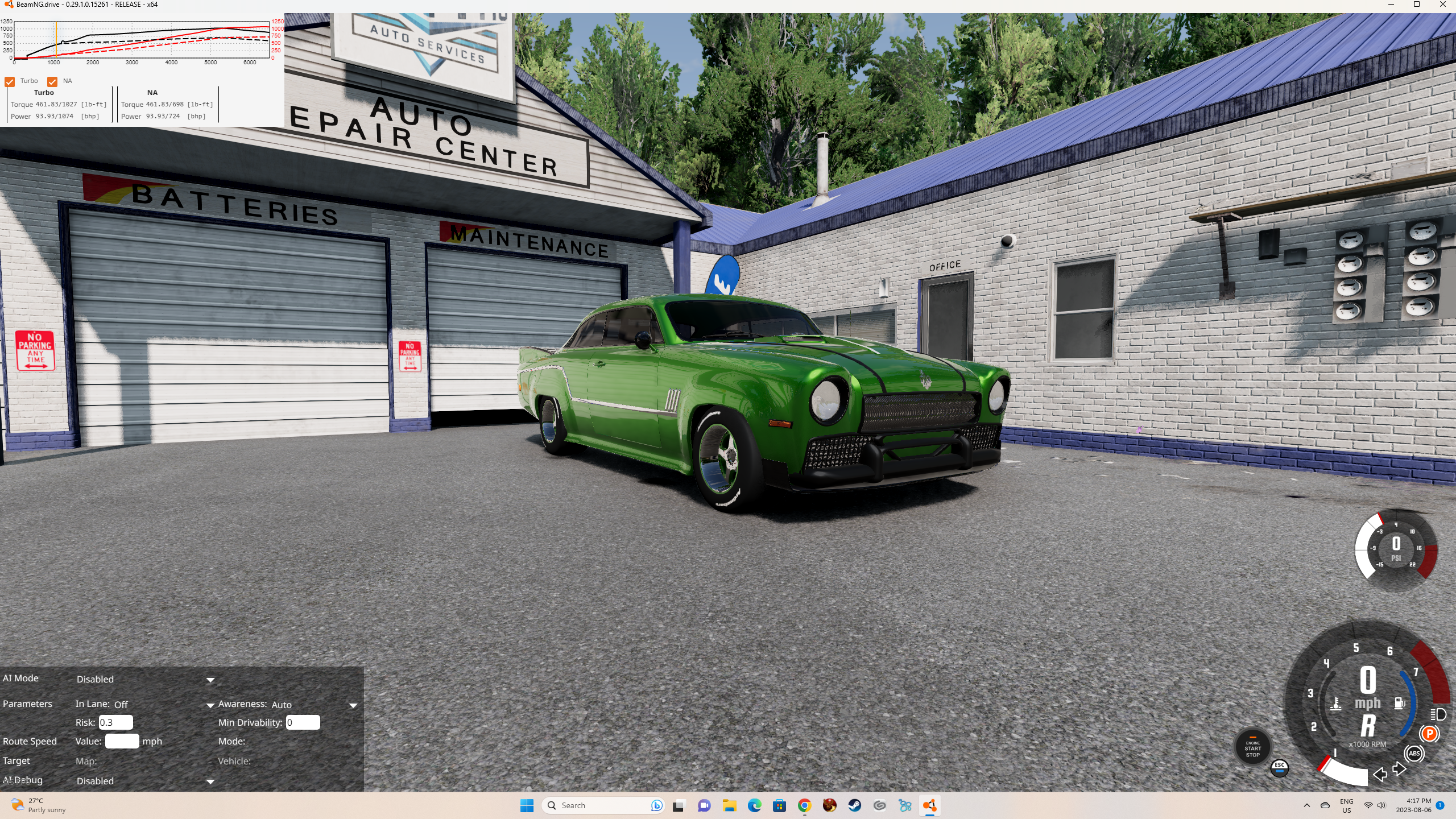
Task: Click the Min Drivability input field
Action: point(303,722)
